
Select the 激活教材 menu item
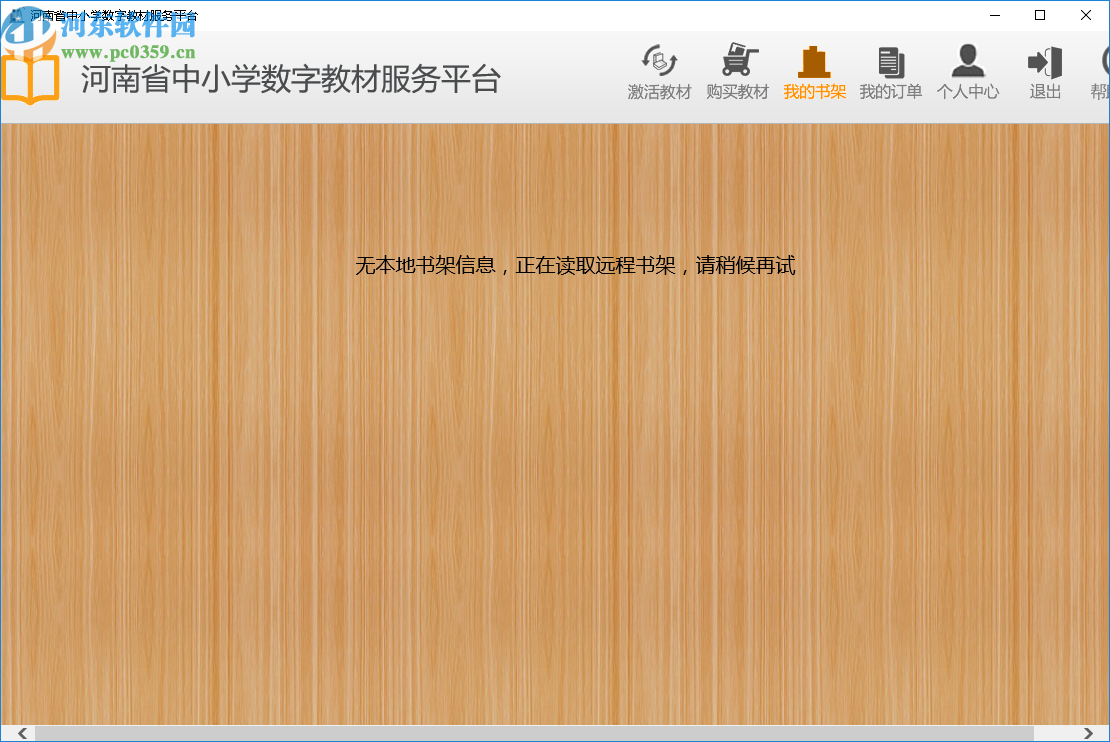pyautogui.click(x=659, y=90)
